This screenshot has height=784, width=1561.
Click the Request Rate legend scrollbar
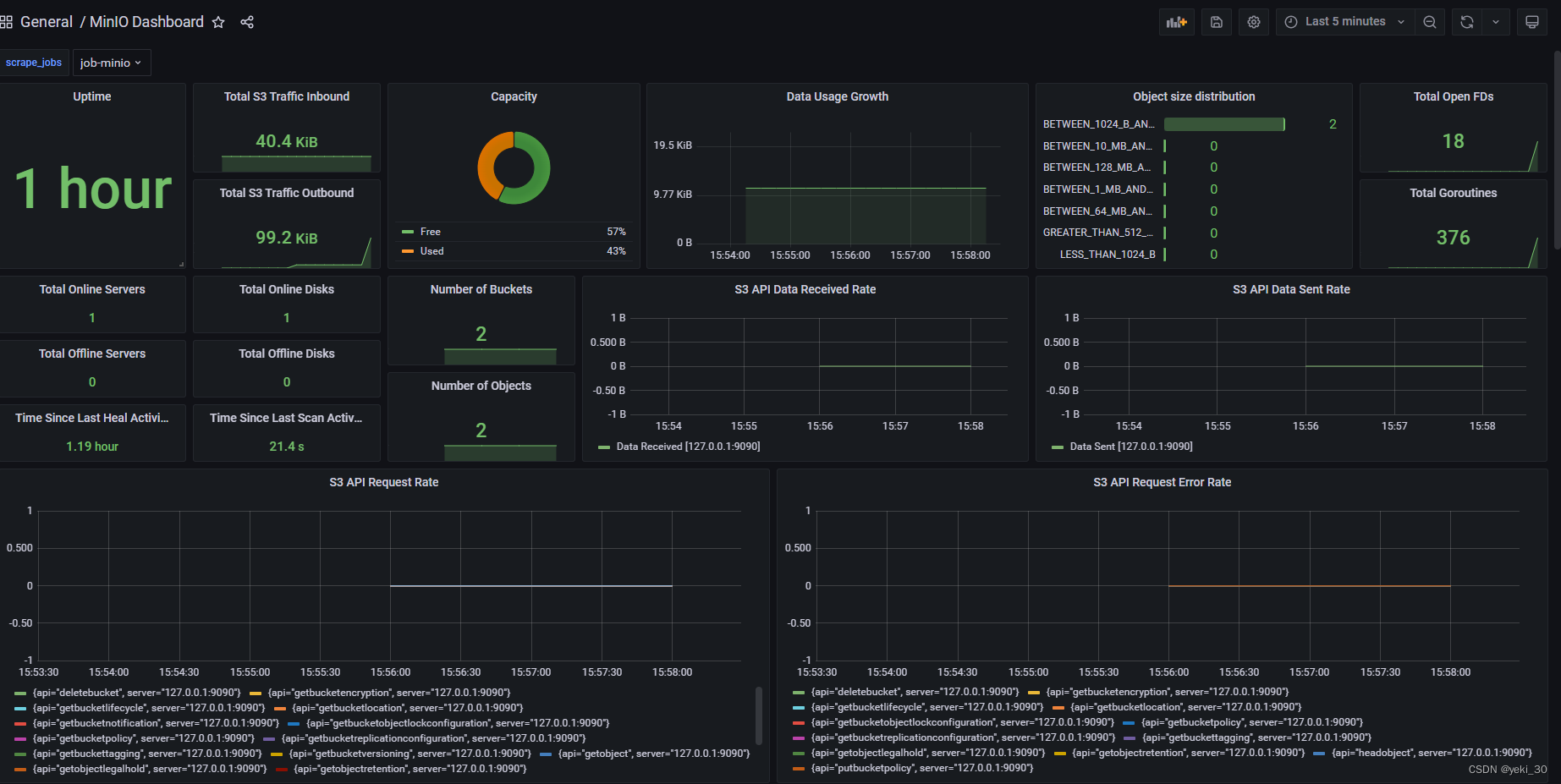pos(759,715)
